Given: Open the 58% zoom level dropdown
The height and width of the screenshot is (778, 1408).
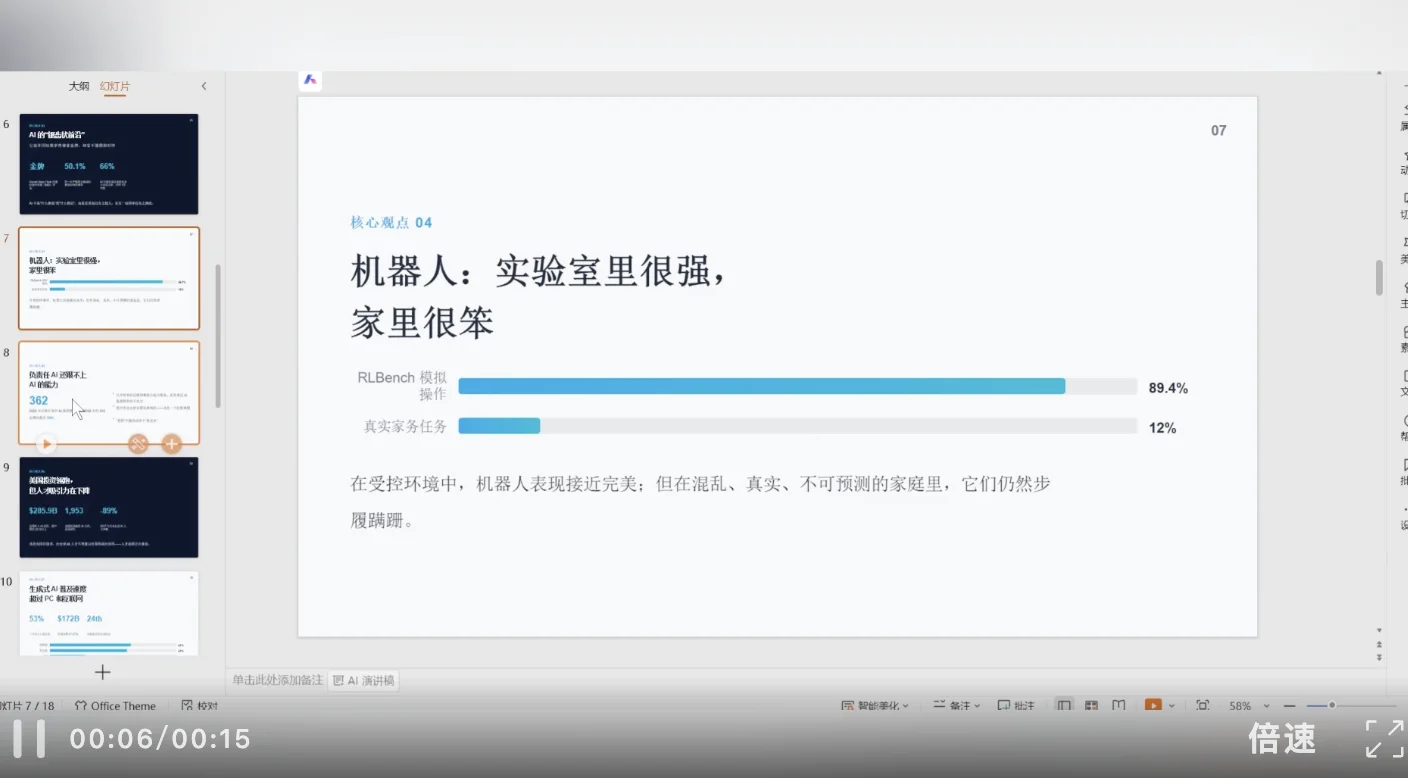Looking at the screenshot, I should 1249,706.
